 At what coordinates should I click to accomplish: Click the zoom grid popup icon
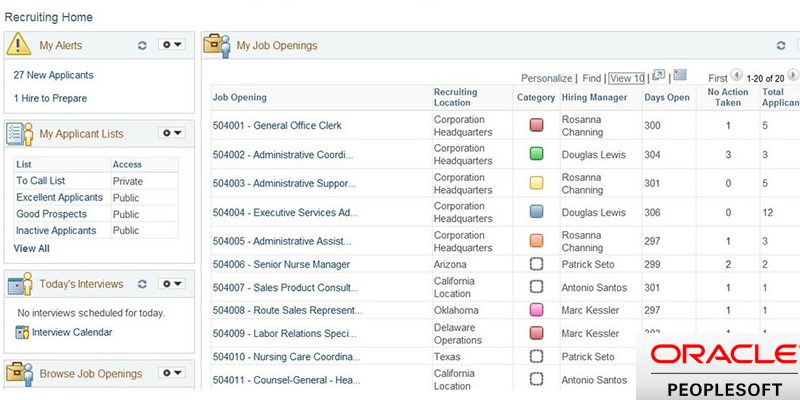[x=659, y=76]
